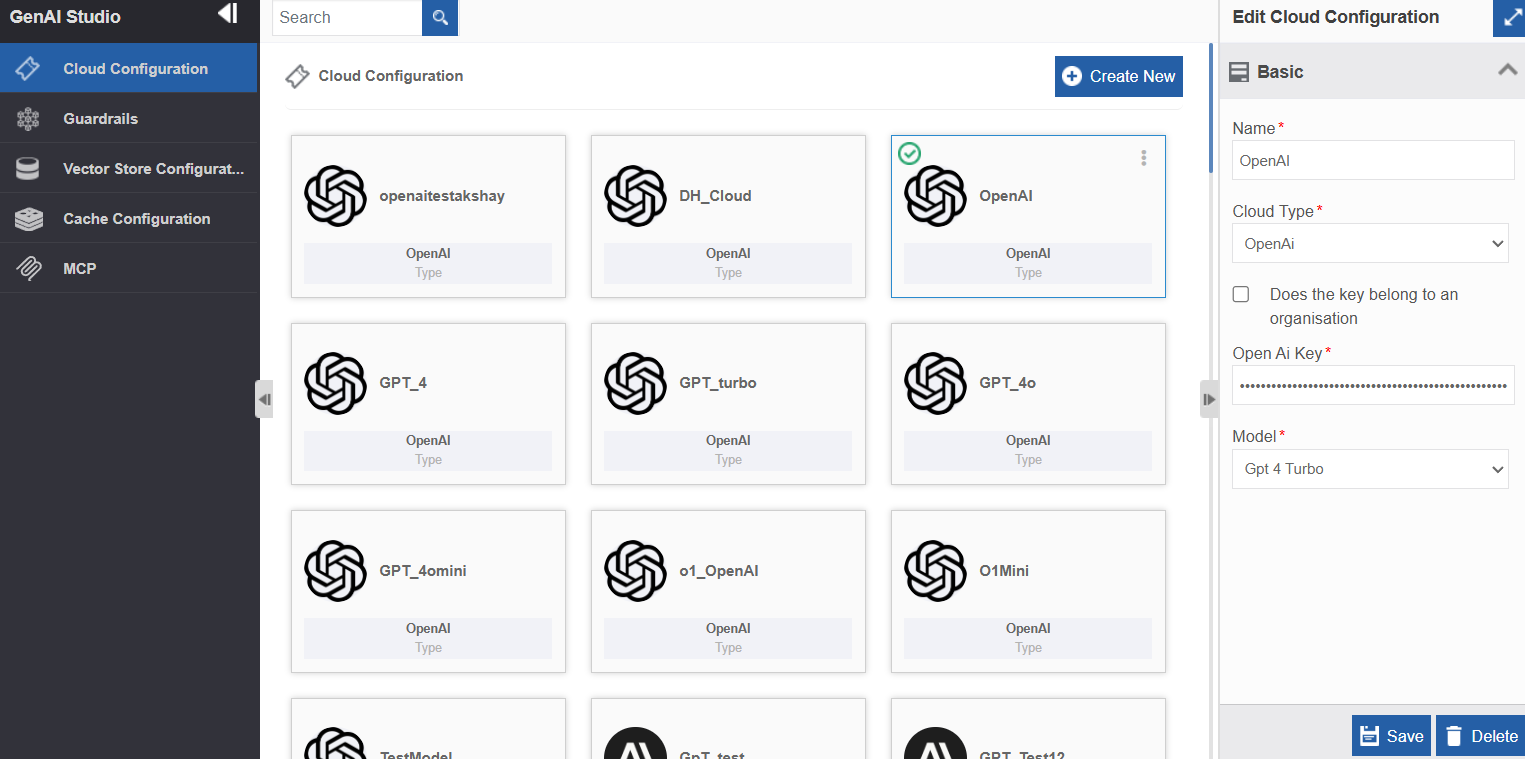Click the OpenAI logo on O1Mini card
Image resolution: width=1525 pixels, height=759 pixels.
(x=935, y=571)
